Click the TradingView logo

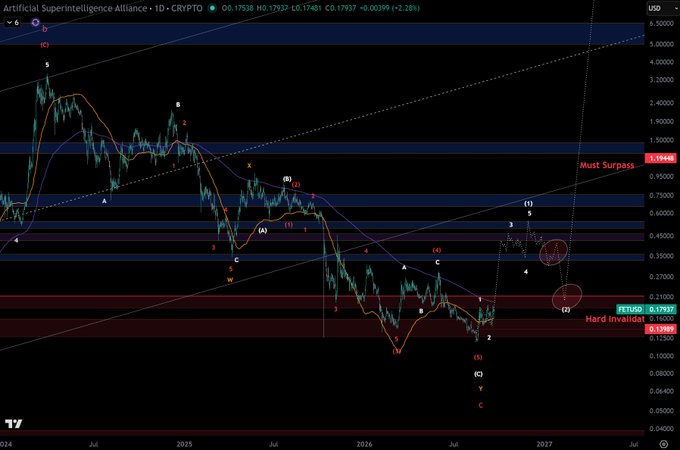[14, 424]
